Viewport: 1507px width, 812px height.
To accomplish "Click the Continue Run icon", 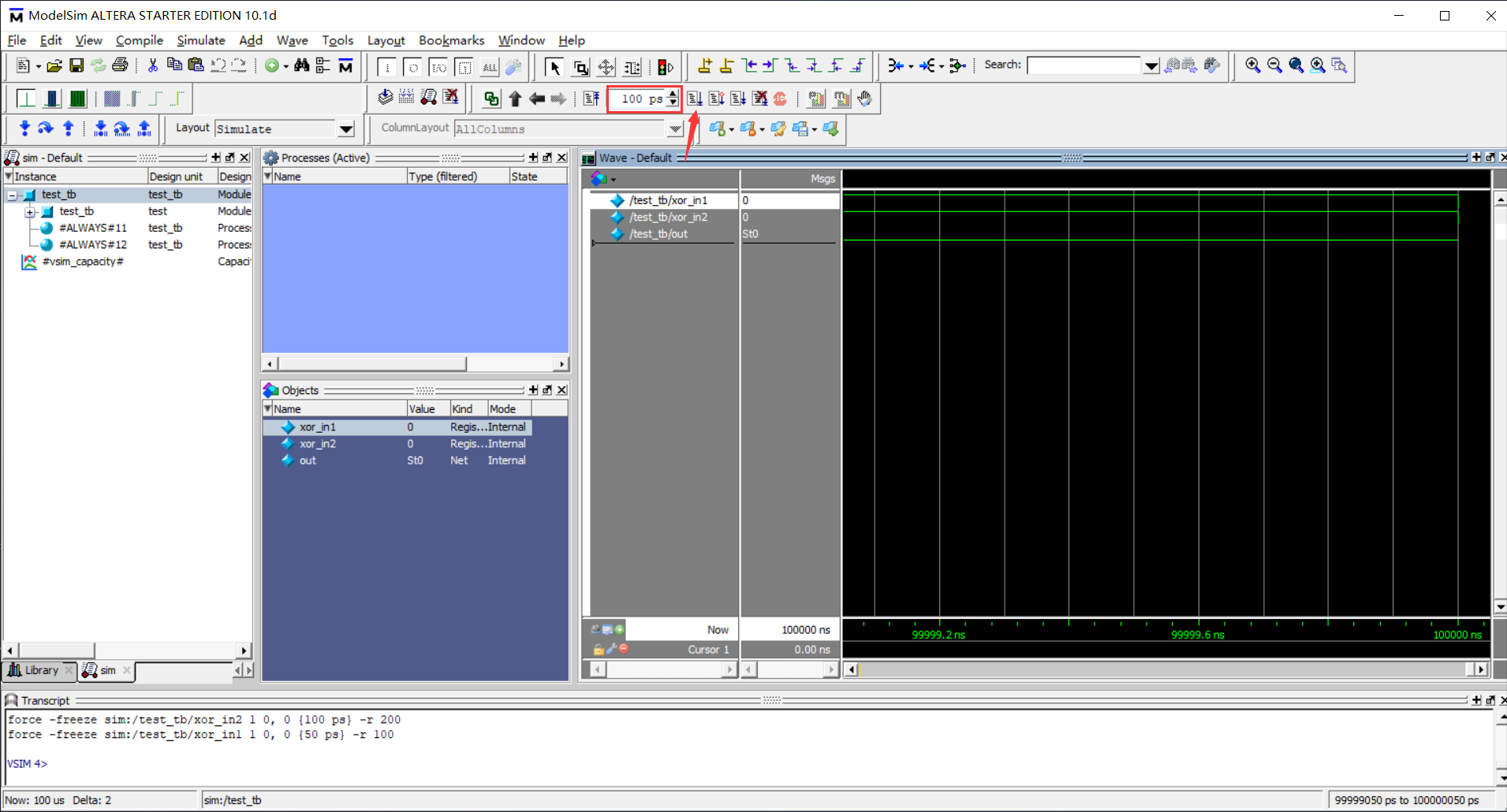I will [717, 99].
